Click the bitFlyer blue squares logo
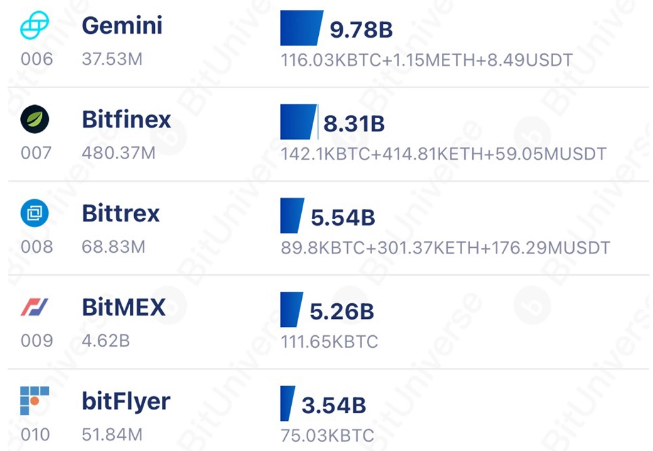The height and width of the screenshot is (451, 653). [35, 401]
